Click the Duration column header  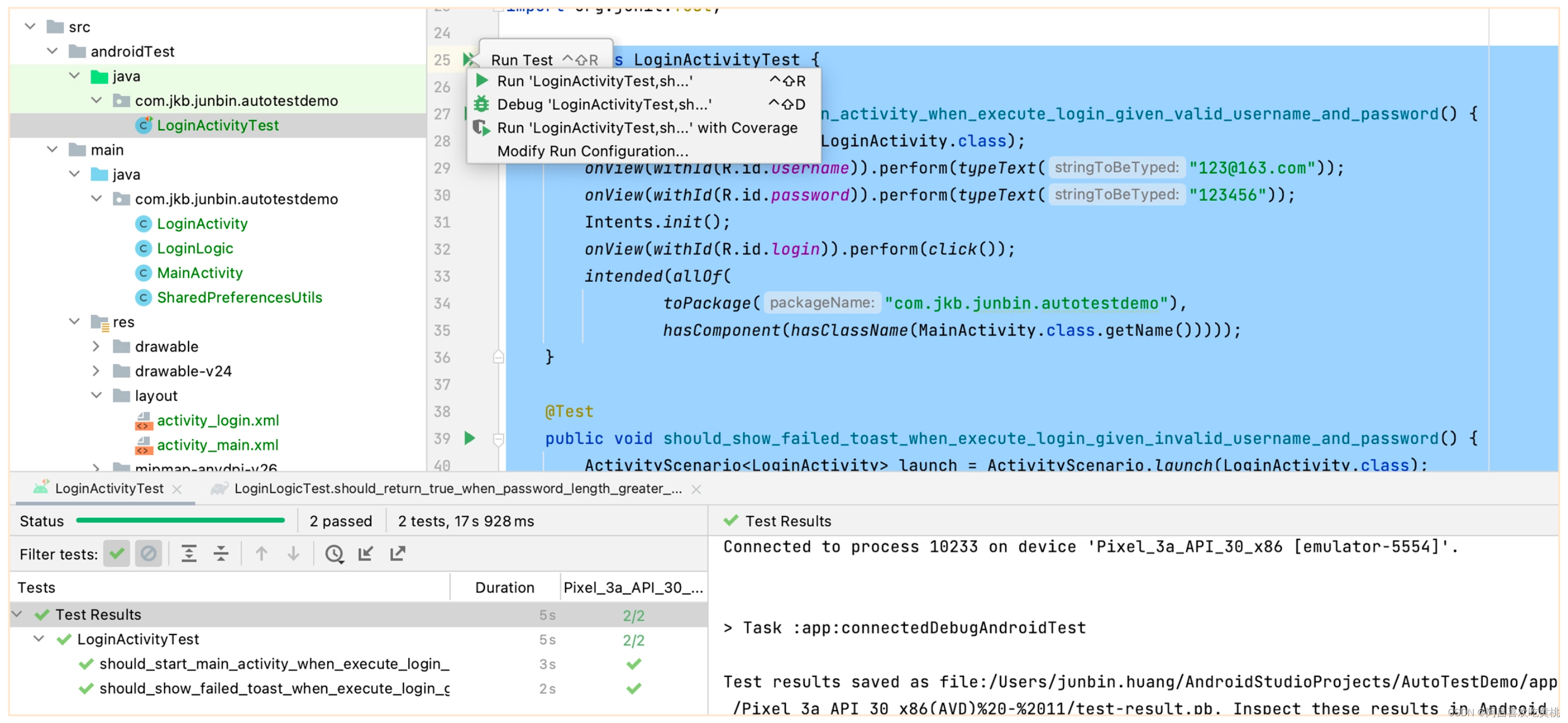(x=505, y=588)
